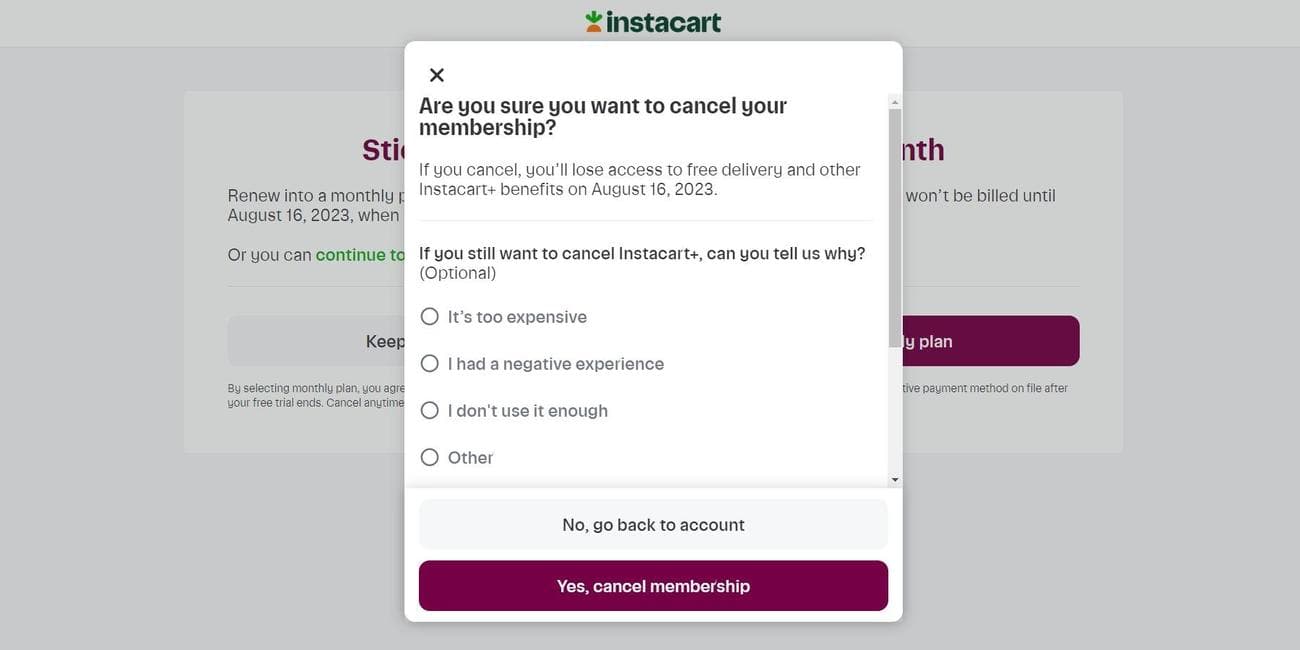Screen dimensions: 1300x650
Task: Close the cancellation dialog with the X icon
Action: pyautogui.click(x=435, y=74)
